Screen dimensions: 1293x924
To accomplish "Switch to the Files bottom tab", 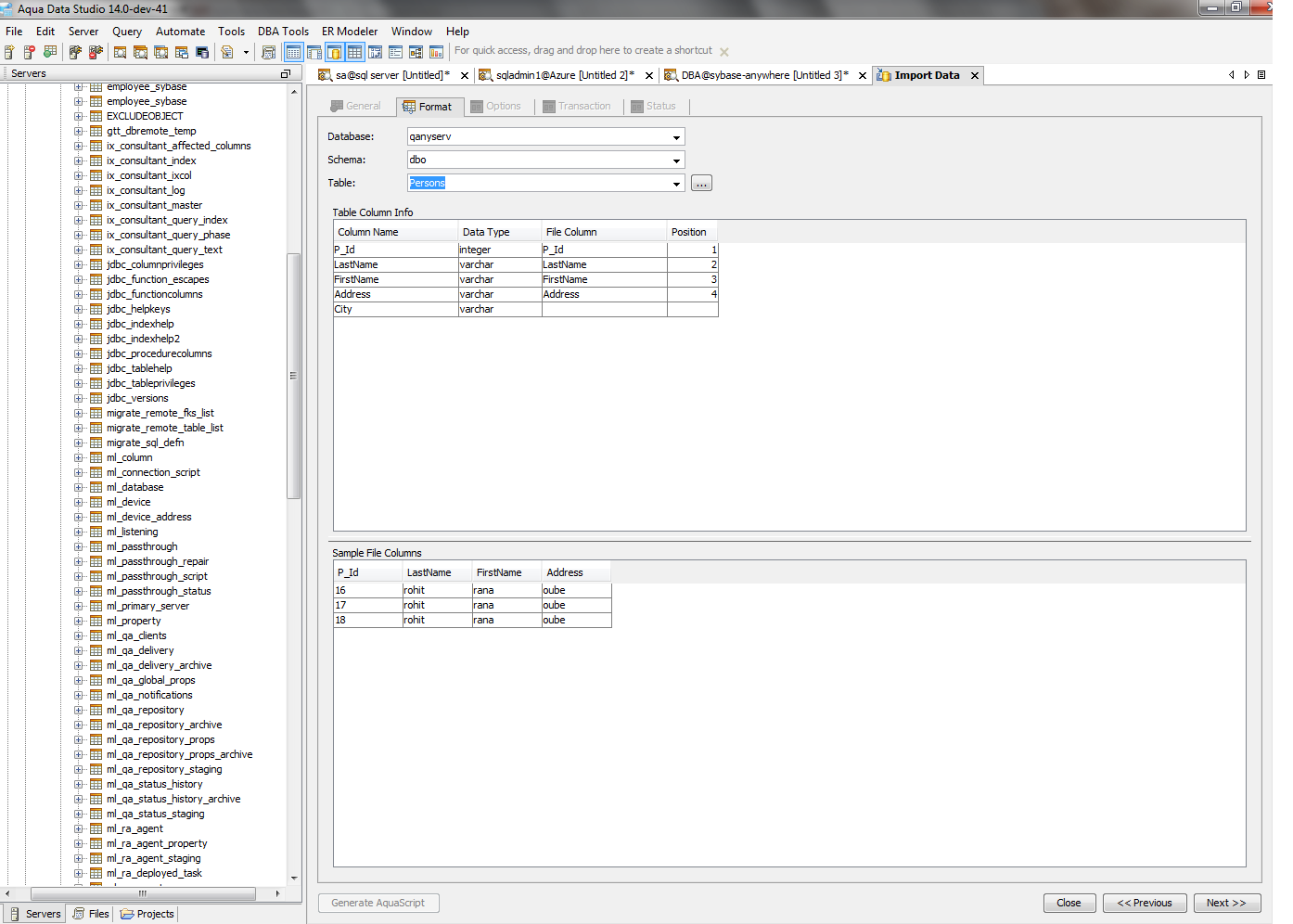I will [91, 914].
